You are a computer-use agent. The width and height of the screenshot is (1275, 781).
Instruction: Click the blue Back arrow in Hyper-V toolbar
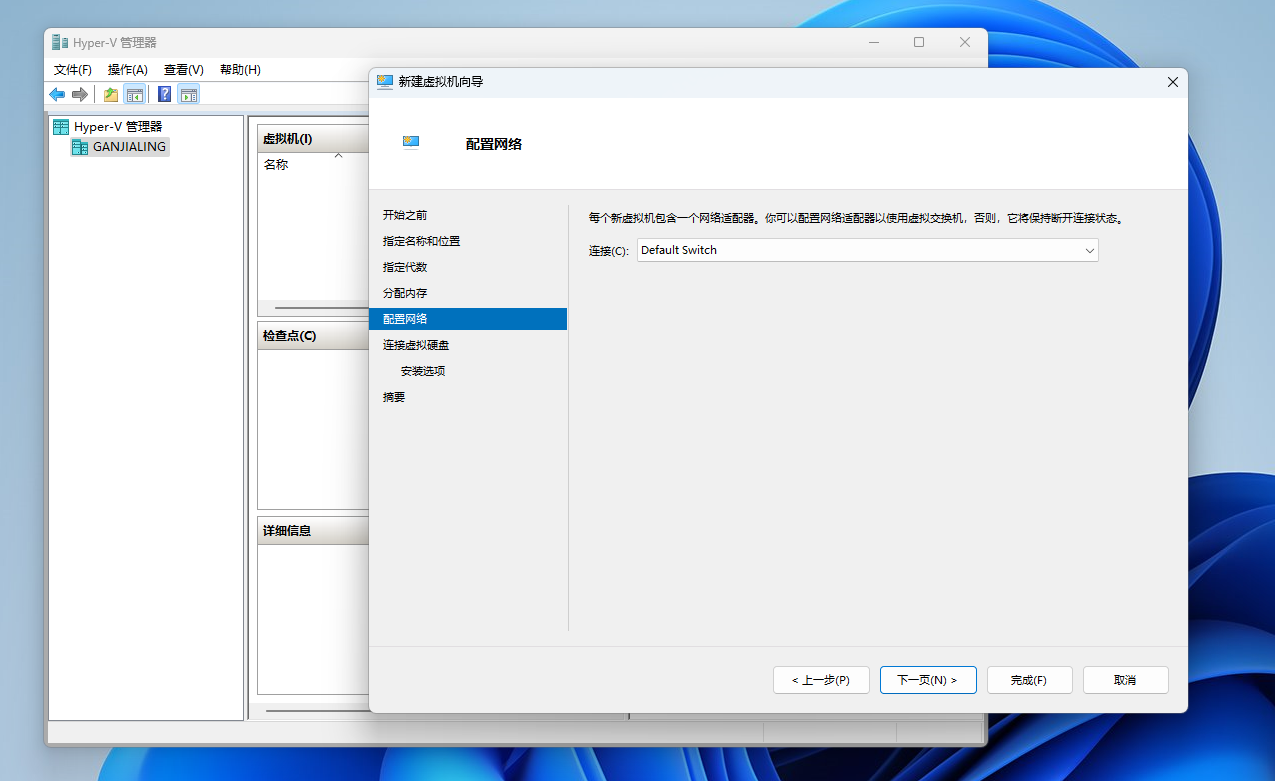tap(57, 94)
